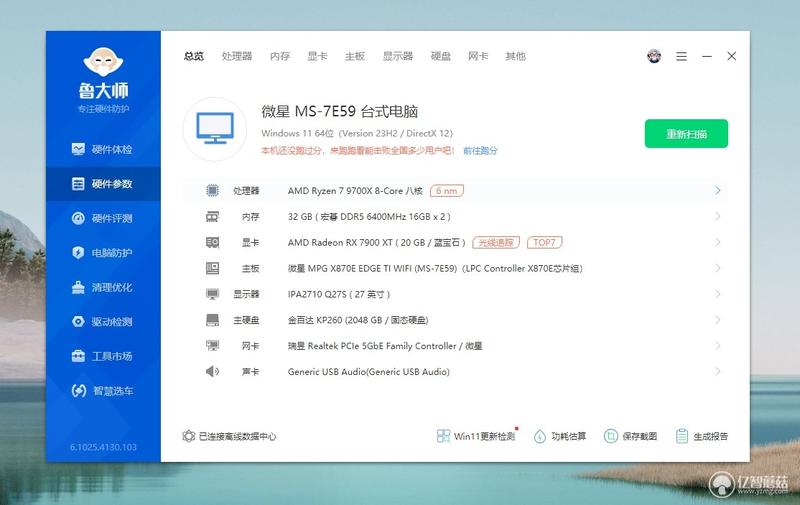
Task: Click the Windows 11 64位 version text
Action: pos(357,134)
